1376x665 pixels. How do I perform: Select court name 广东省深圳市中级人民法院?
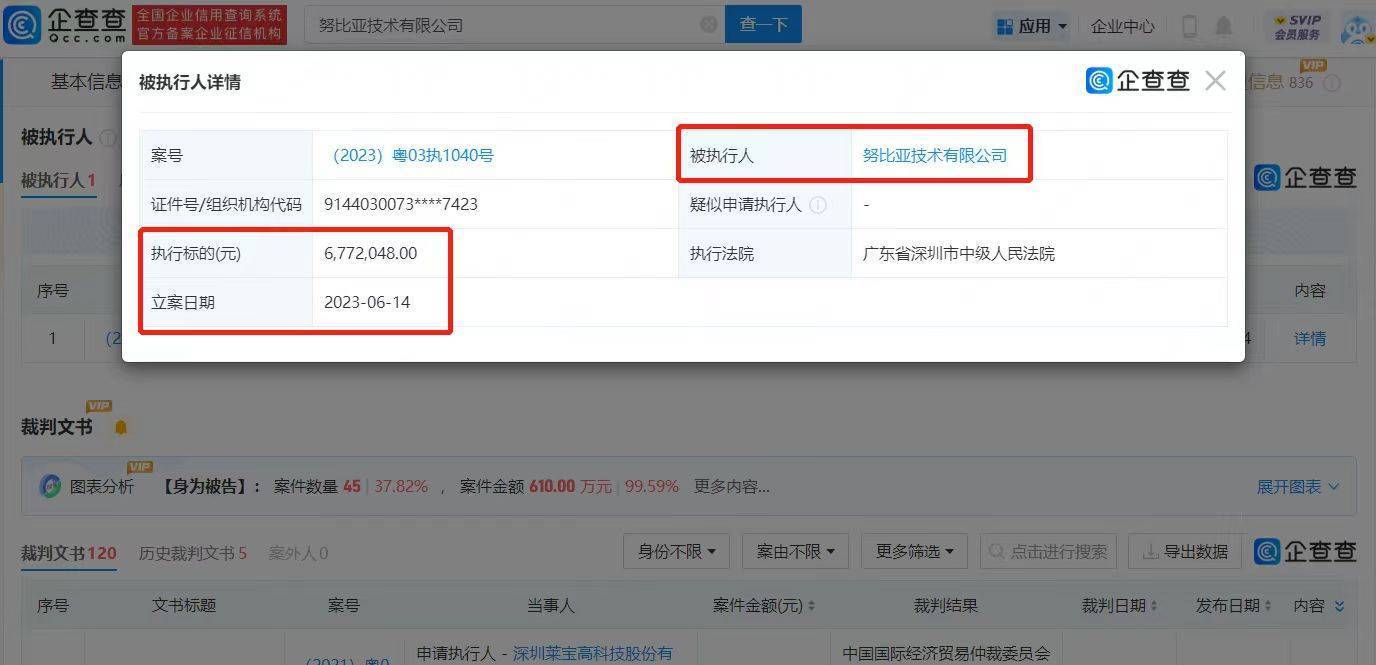coord(959,254)
